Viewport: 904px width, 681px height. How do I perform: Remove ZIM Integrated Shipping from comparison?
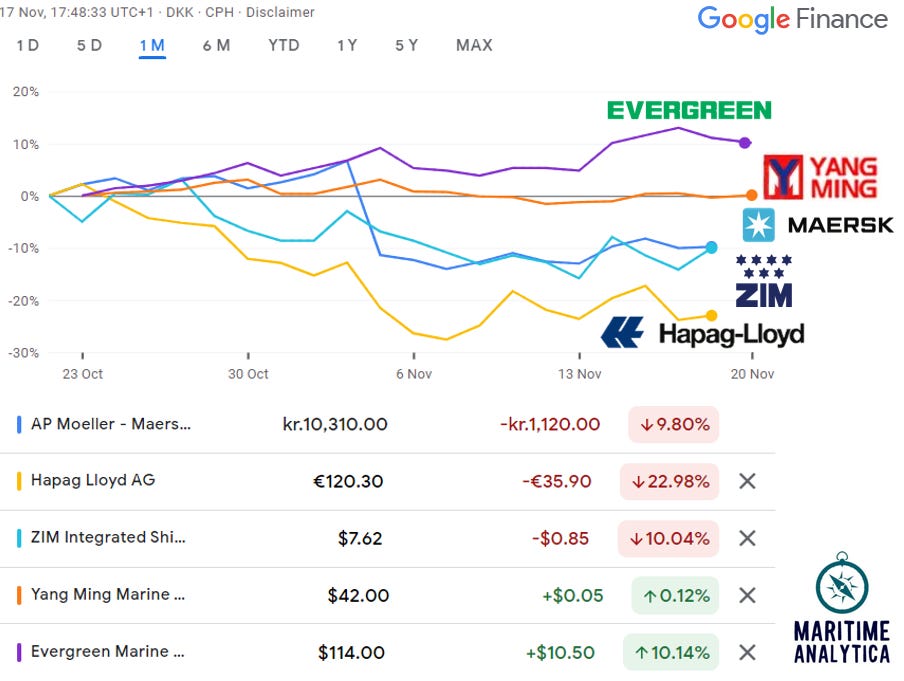747,538
